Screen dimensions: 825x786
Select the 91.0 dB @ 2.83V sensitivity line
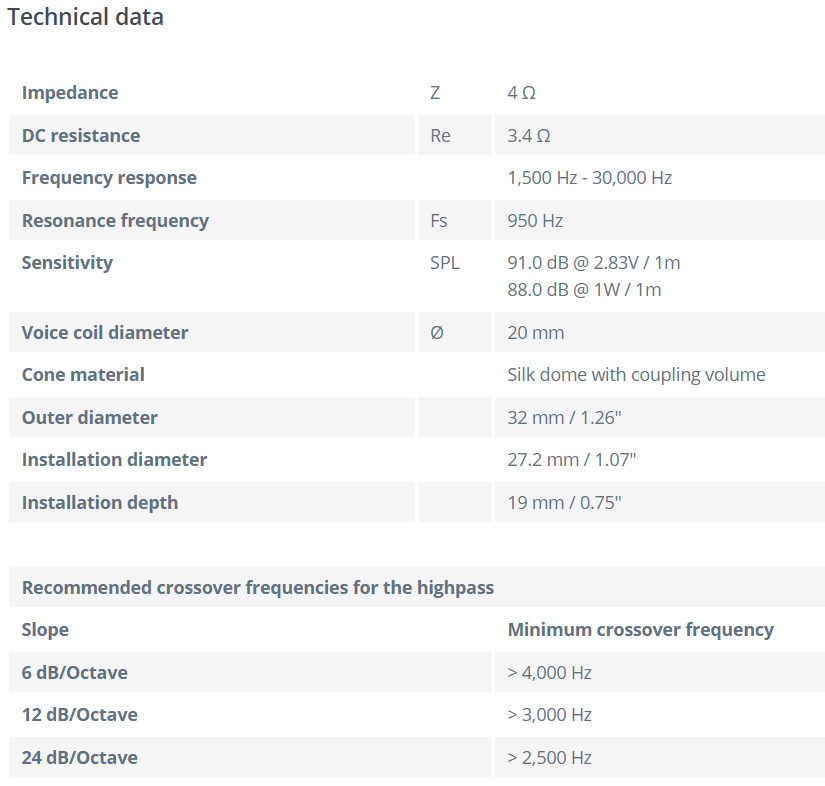593,263
